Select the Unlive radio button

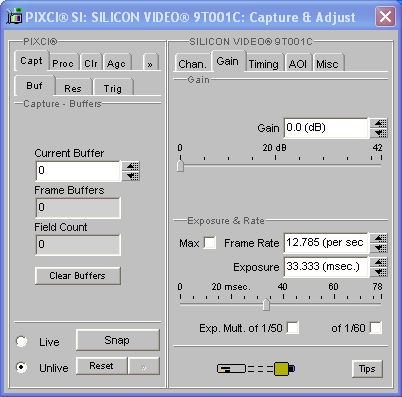pyautogui.click(x=22, y=367)
